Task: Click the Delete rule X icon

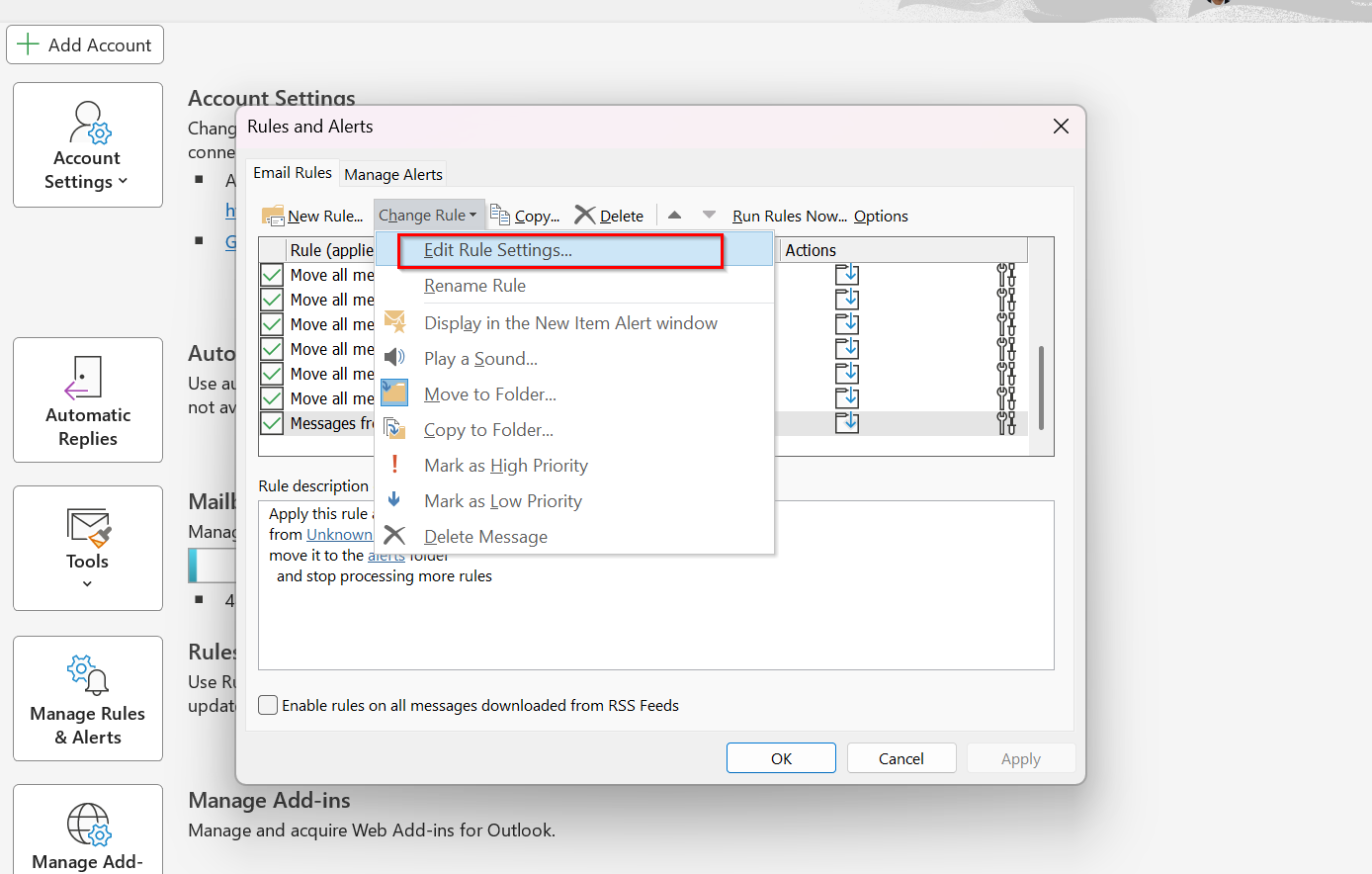Action: click(585, 216)
